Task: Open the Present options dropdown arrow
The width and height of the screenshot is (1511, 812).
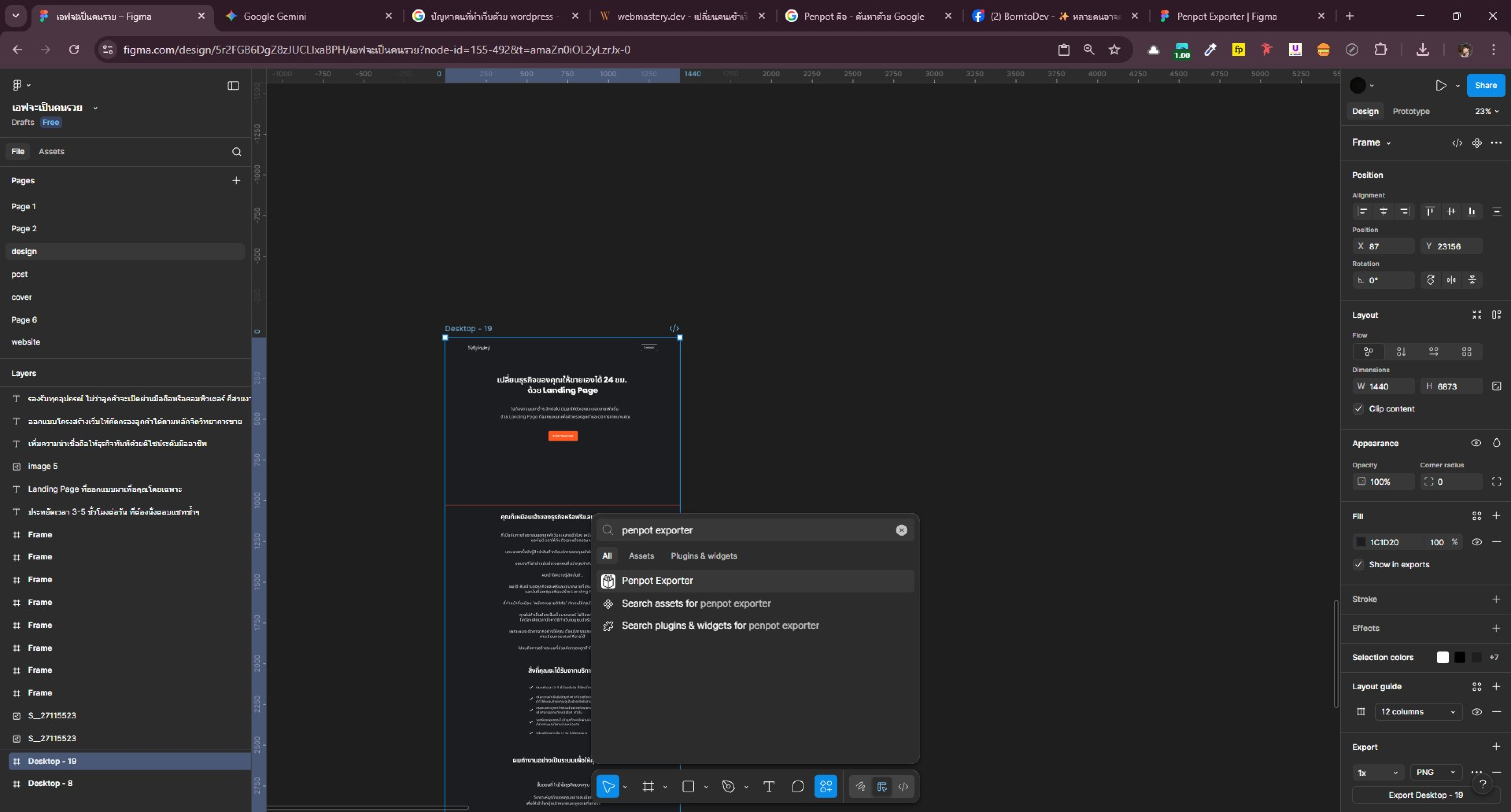Action: (x=1457, y=86)
